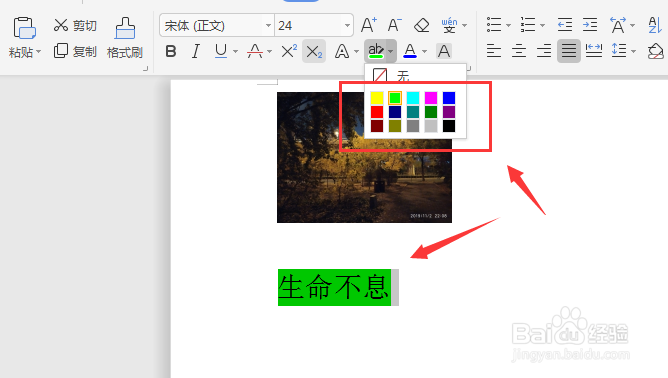Pick the olive highlight swatch
This screenshot has height=378, width=668.
(395, 126)
